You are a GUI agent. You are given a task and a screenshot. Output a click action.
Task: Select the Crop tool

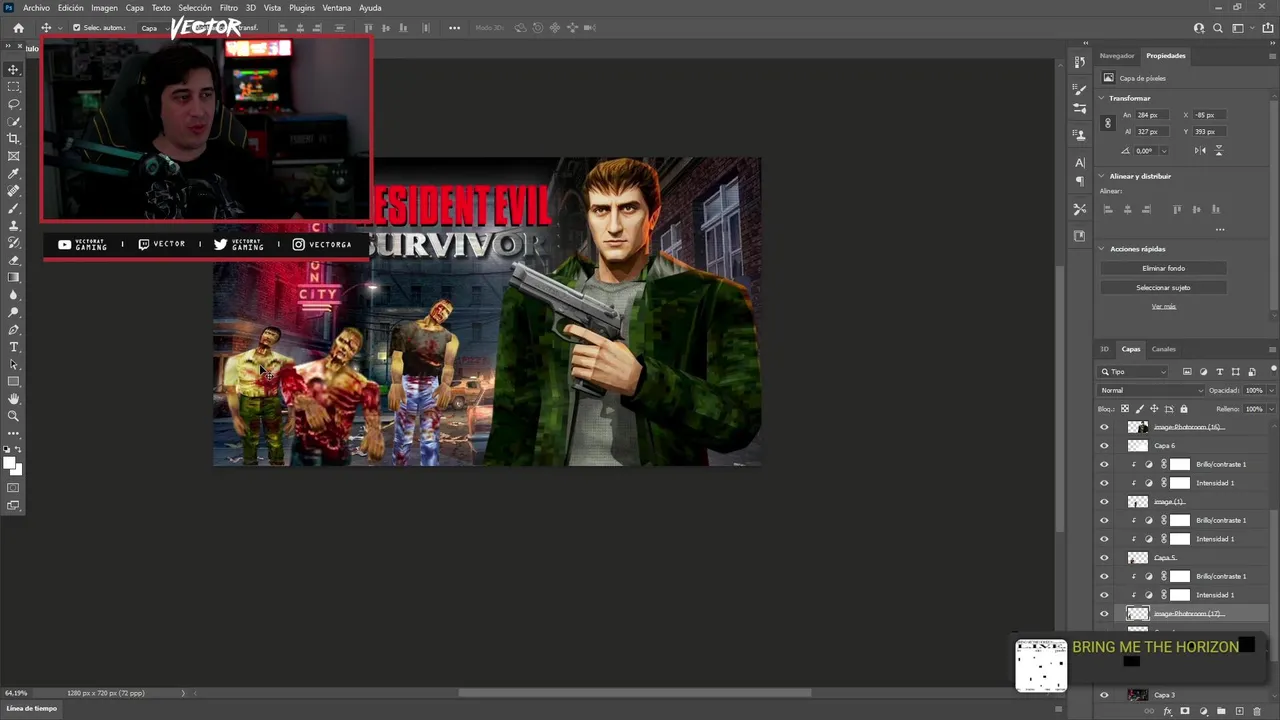point(14,139)
